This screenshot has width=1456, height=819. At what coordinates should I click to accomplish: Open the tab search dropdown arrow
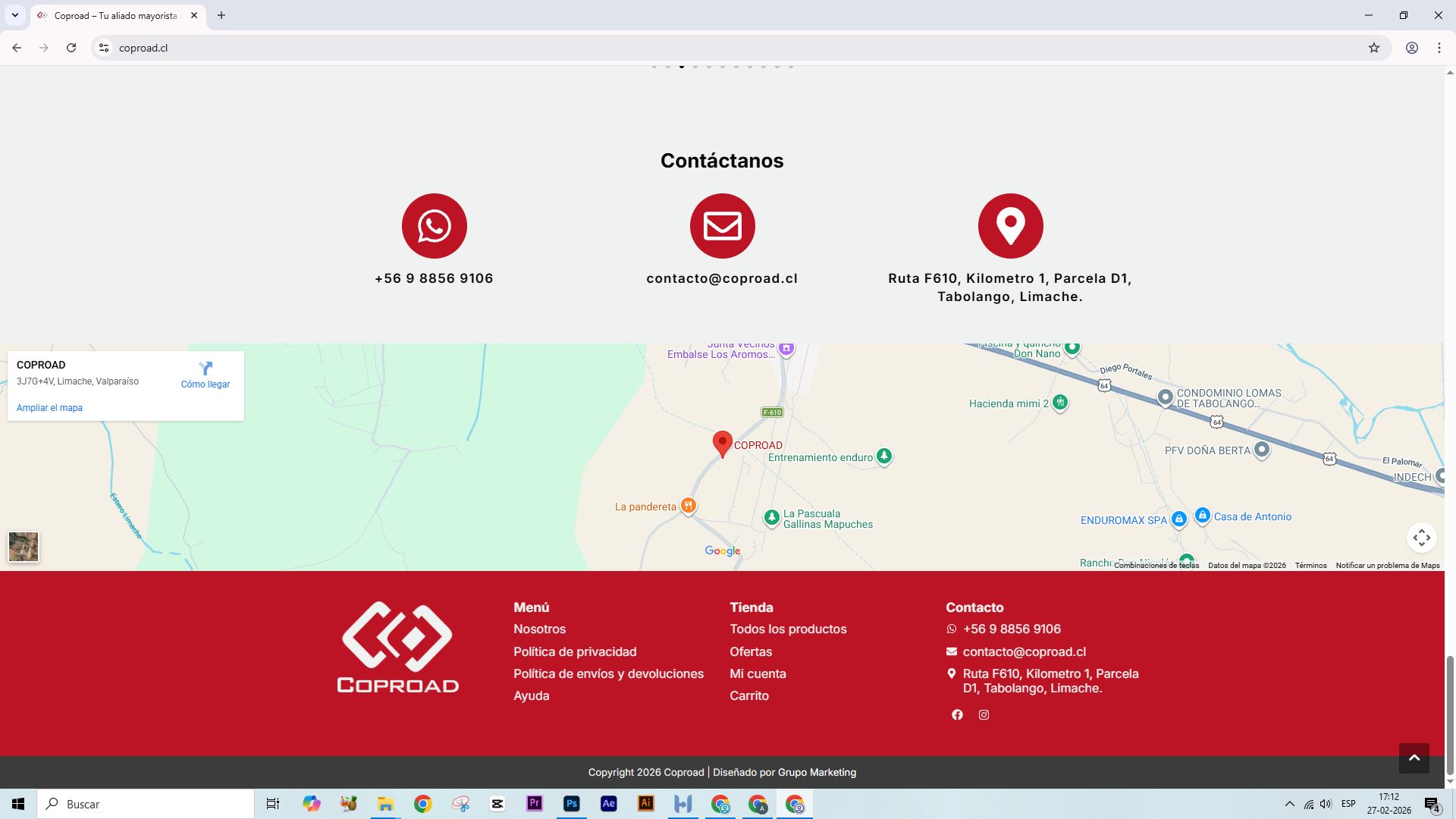click(14, 15)
